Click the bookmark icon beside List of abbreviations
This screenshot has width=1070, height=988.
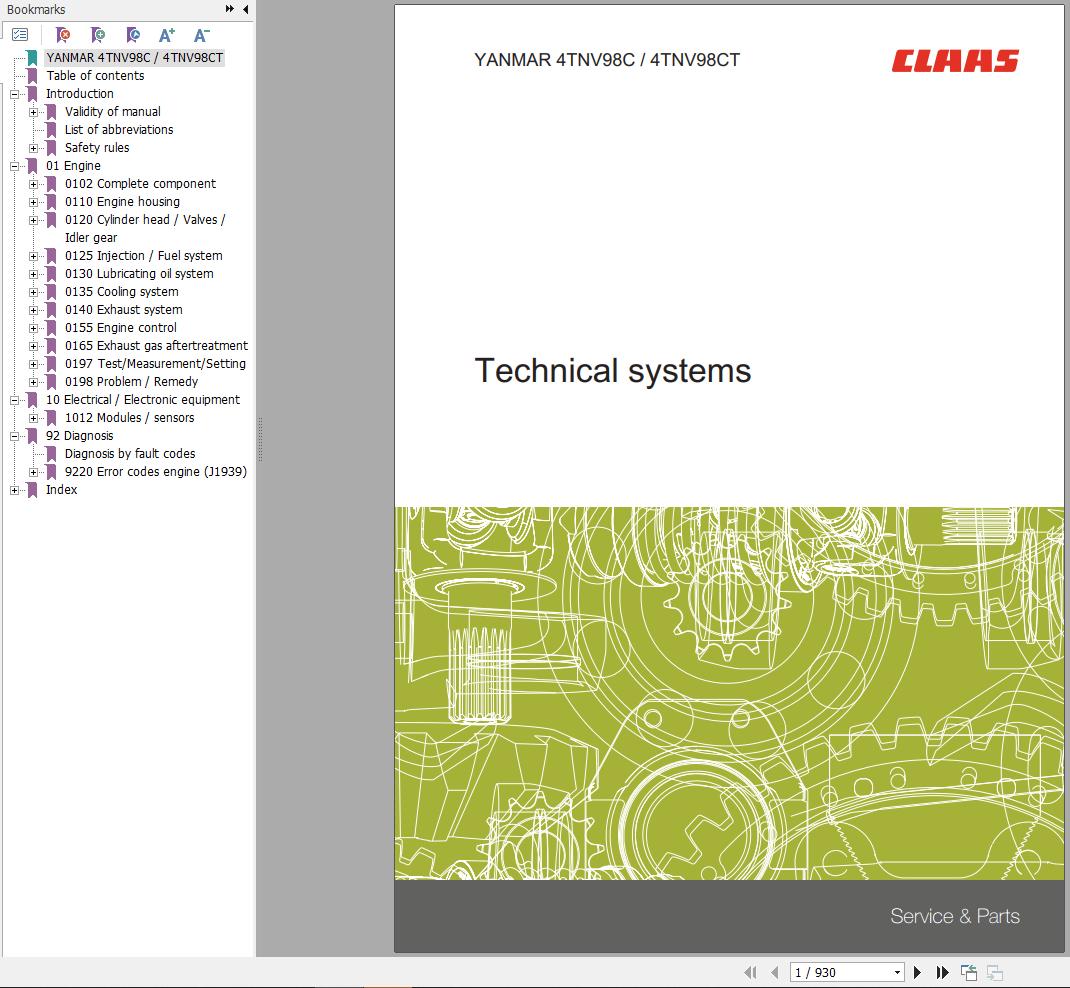51,130
